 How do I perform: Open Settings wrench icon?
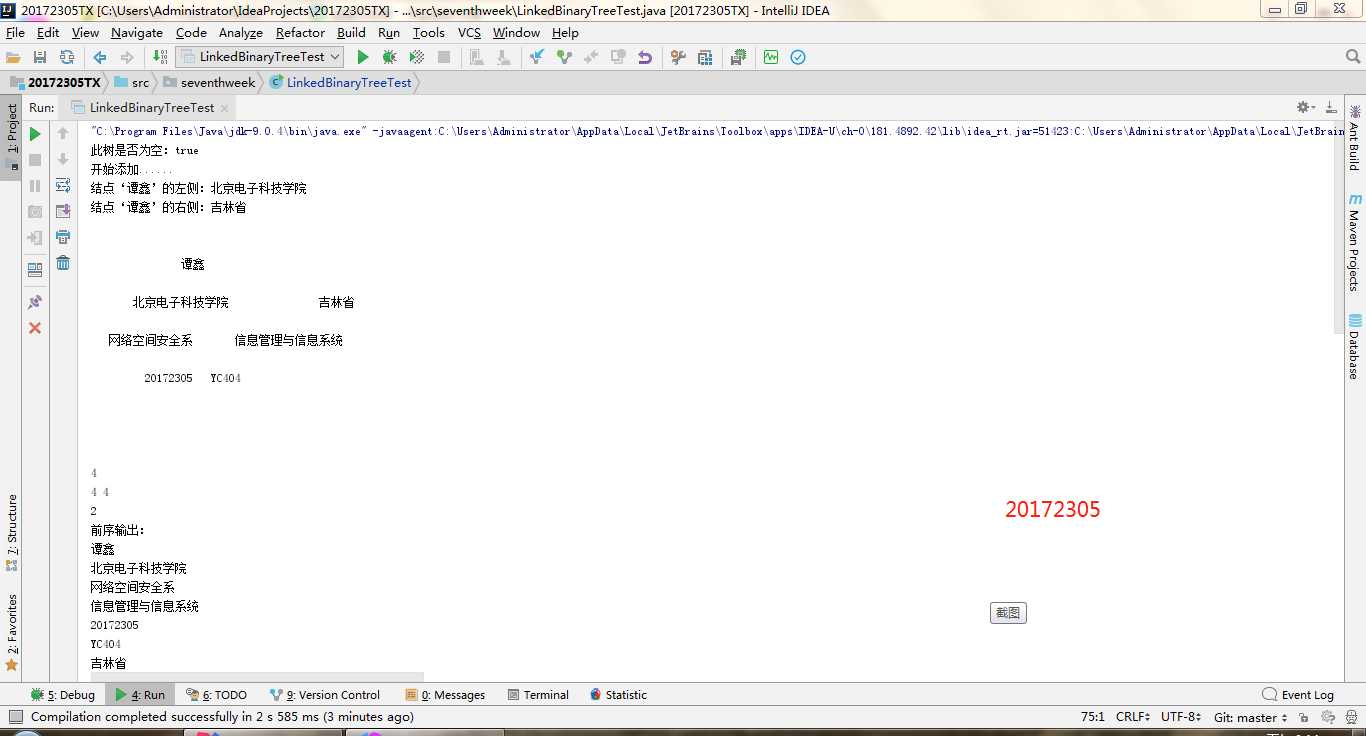678,58
